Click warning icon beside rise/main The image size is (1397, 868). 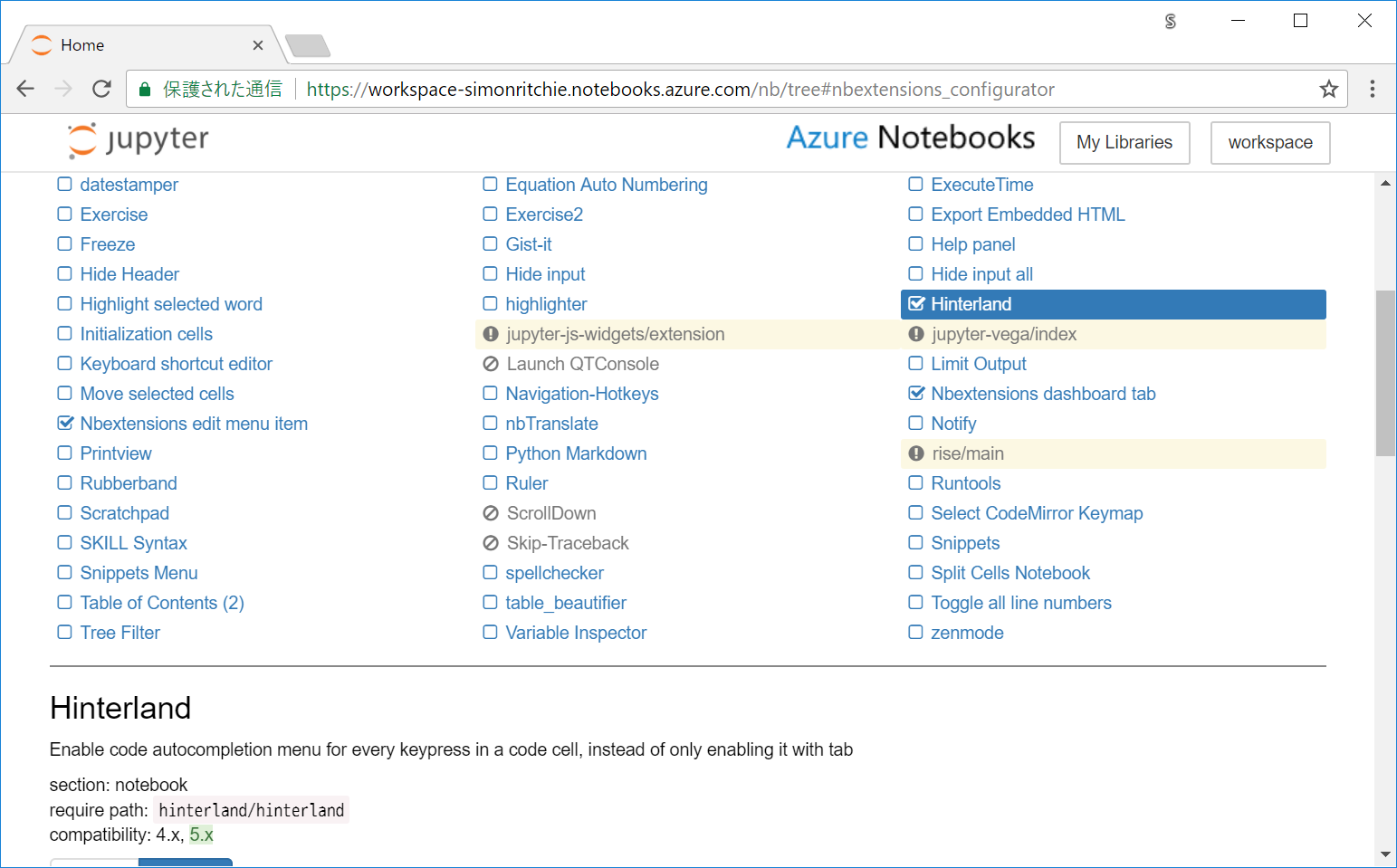(916, 453)
